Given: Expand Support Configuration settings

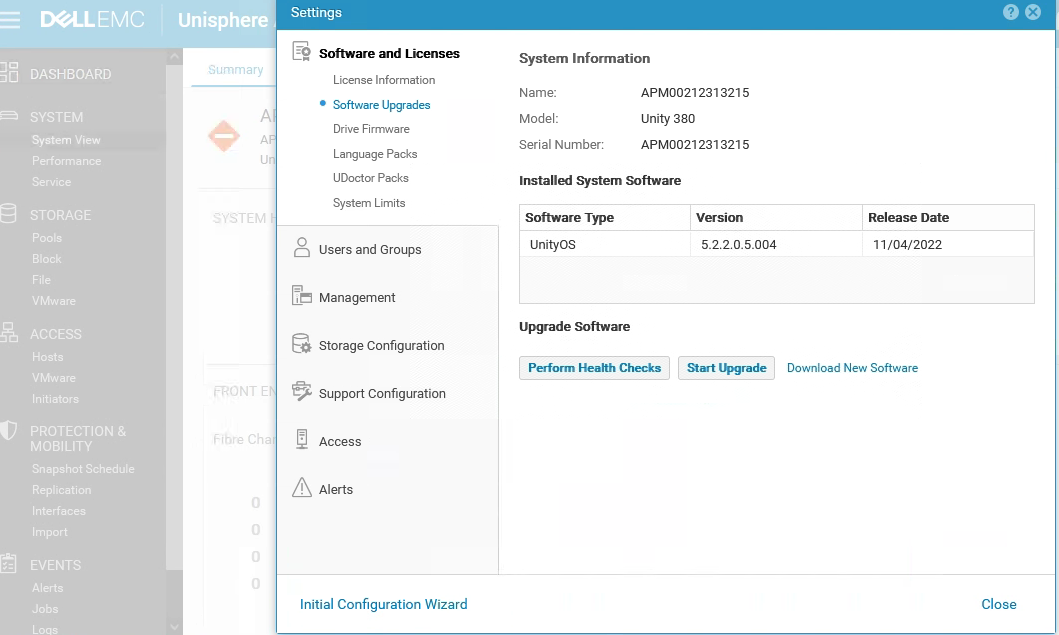Looking at the screenshot, I should tap(382, 393).
